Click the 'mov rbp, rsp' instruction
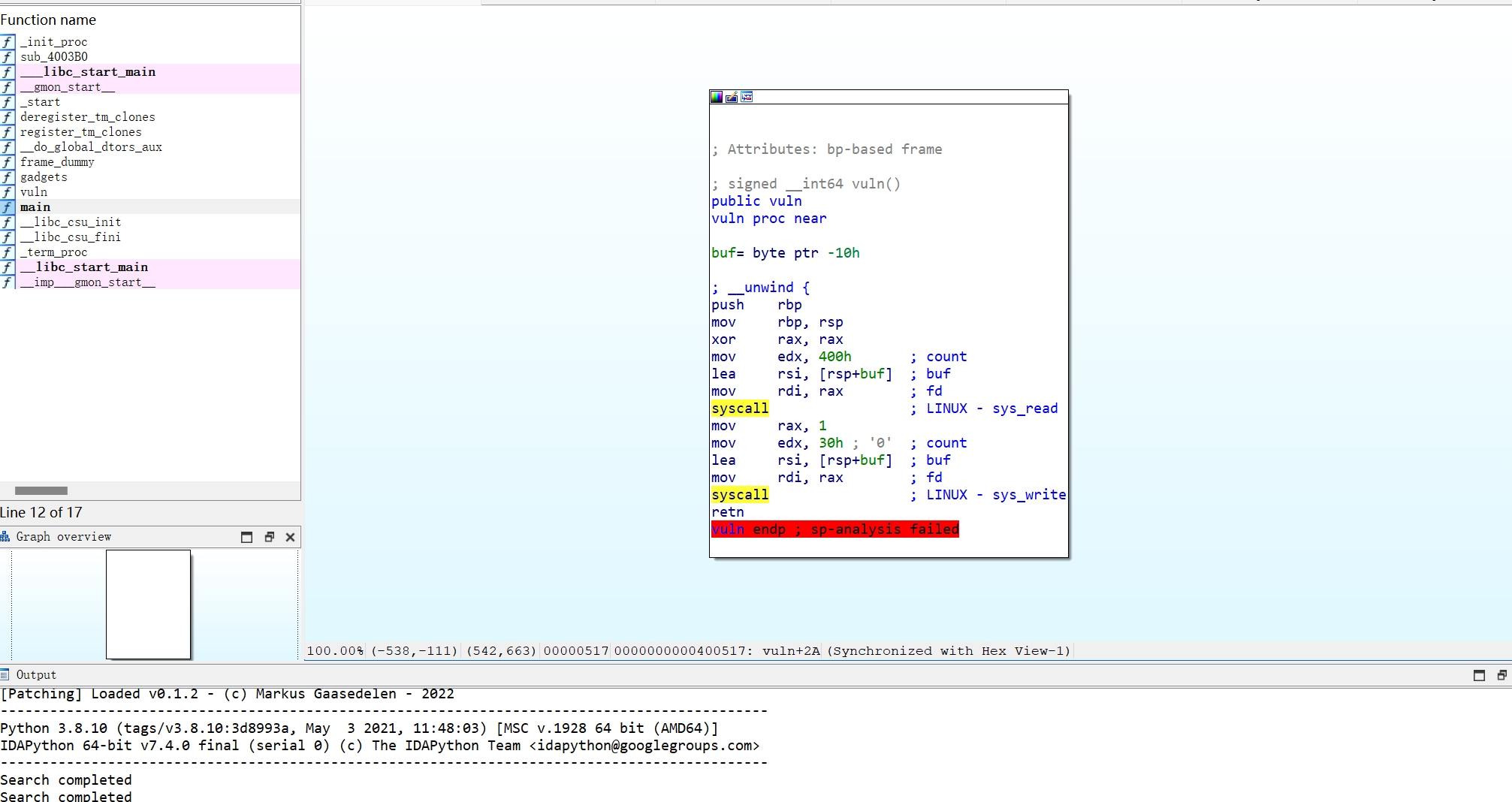The image size is (1512, 802). (777, 322)
